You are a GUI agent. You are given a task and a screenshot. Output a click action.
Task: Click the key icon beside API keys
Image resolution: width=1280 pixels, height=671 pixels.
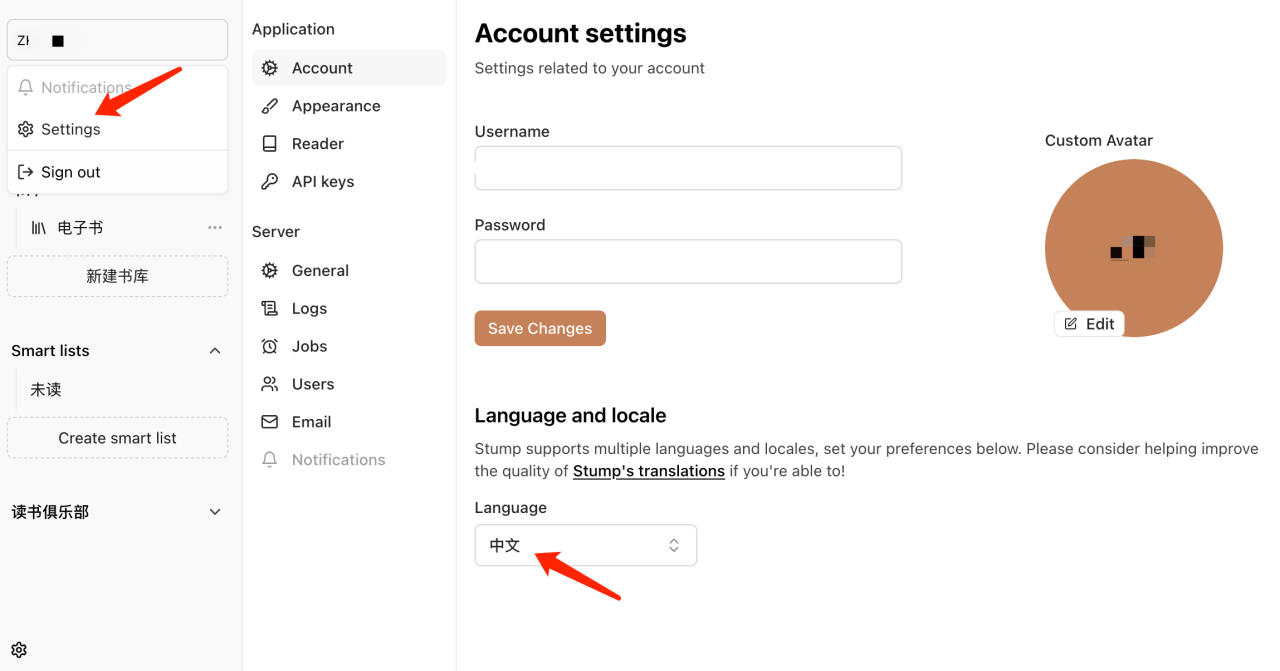click(x=270, y=182)
